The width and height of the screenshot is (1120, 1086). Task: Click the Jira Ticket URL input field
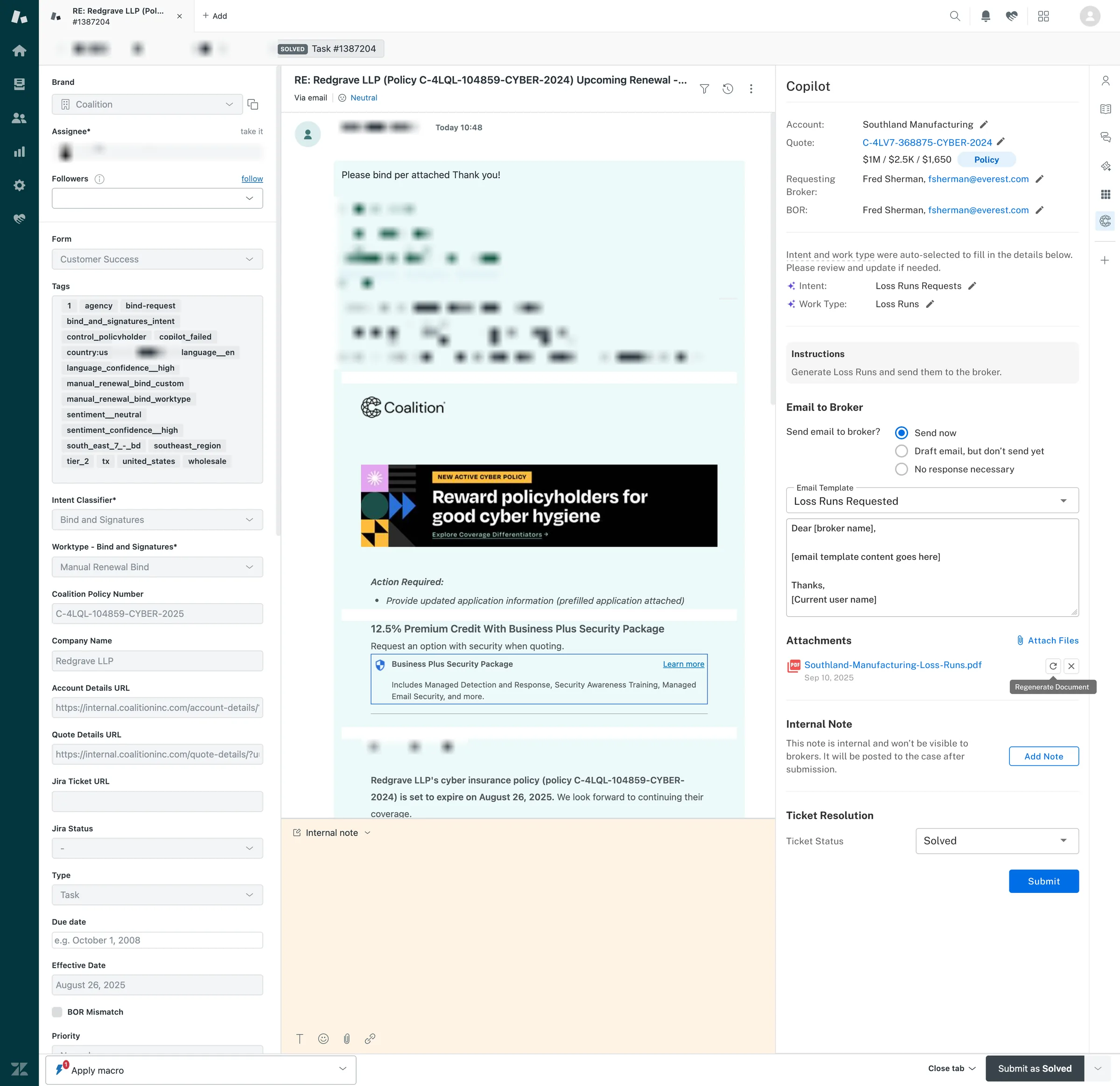(x=157, y=801)
